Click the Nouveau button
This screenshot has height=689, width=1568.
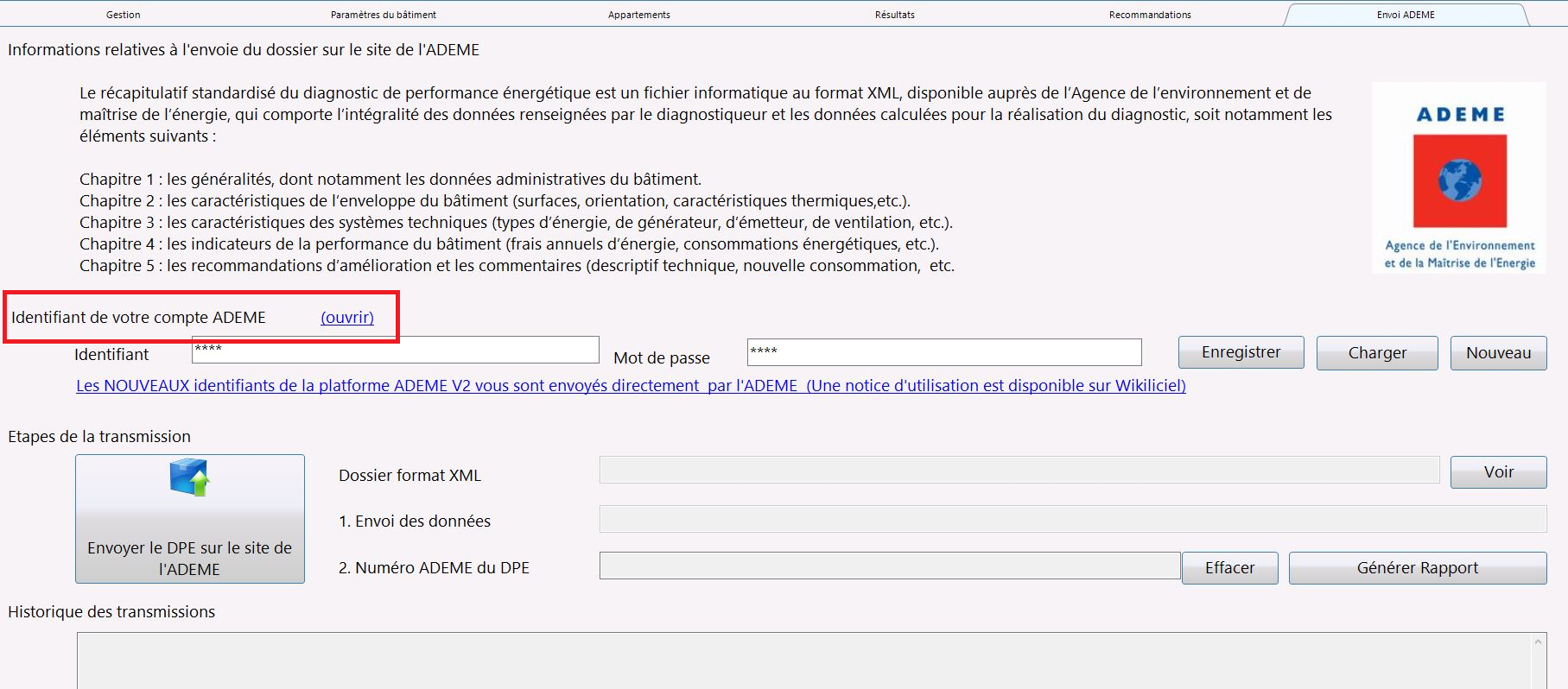tap(1499, 353)
